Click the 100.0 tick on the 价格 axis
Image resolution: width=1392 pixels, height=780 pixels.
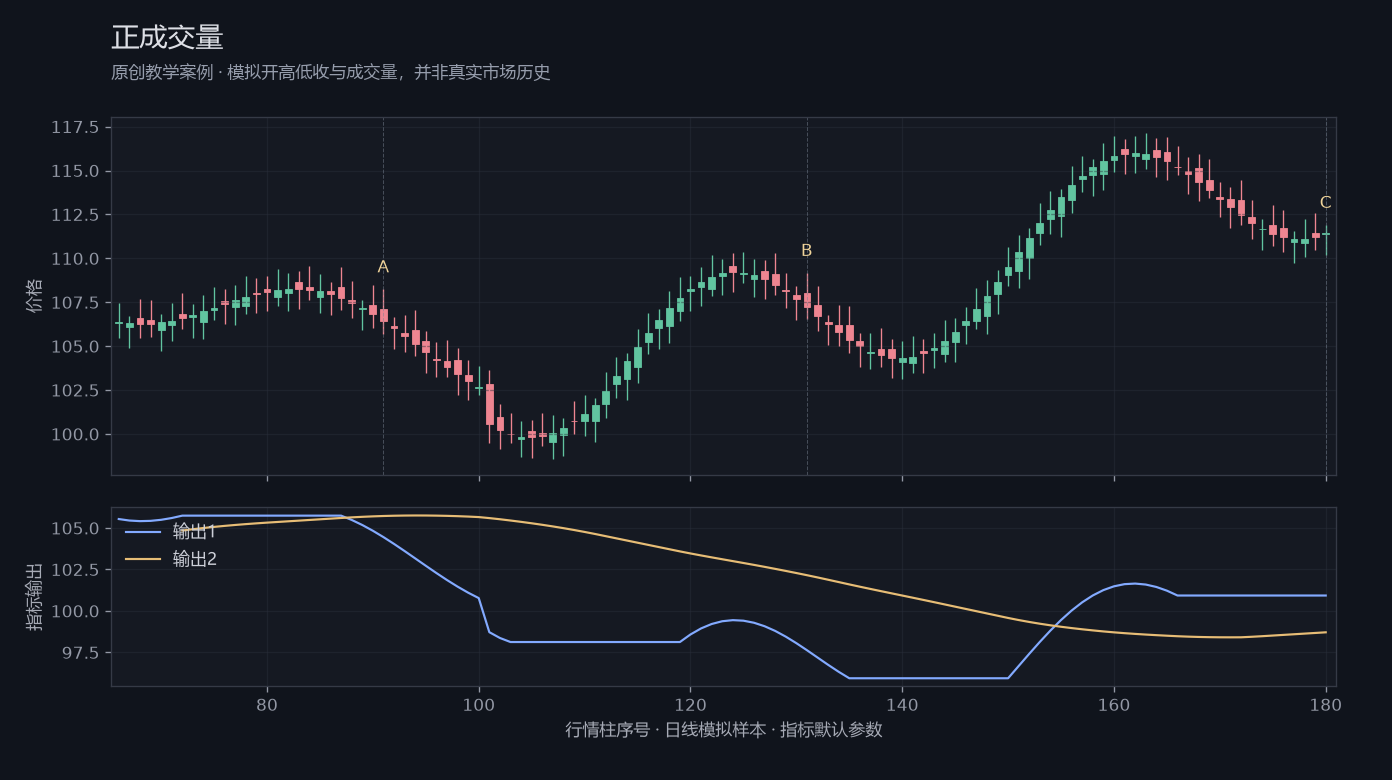coord(75,435)
